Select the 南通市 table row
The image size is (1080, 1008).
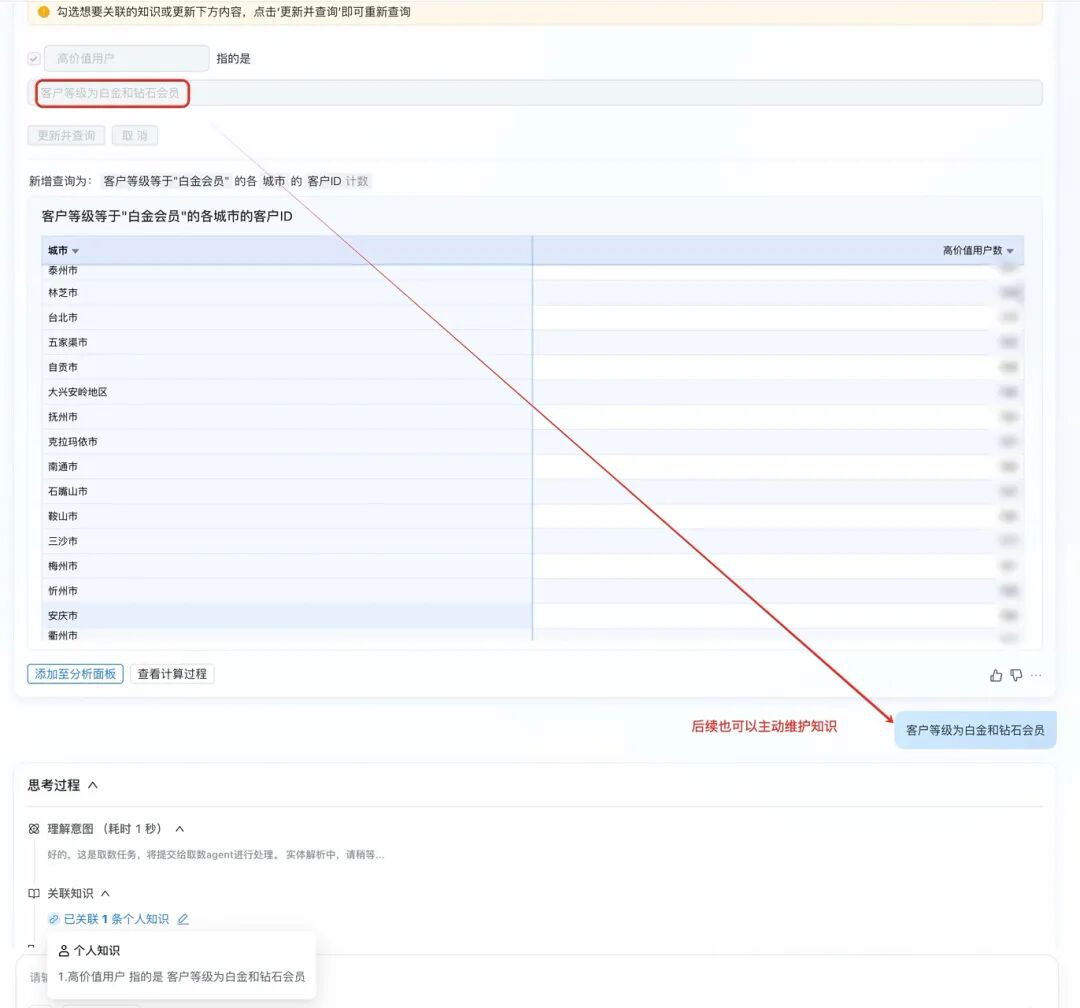[532, 466]
